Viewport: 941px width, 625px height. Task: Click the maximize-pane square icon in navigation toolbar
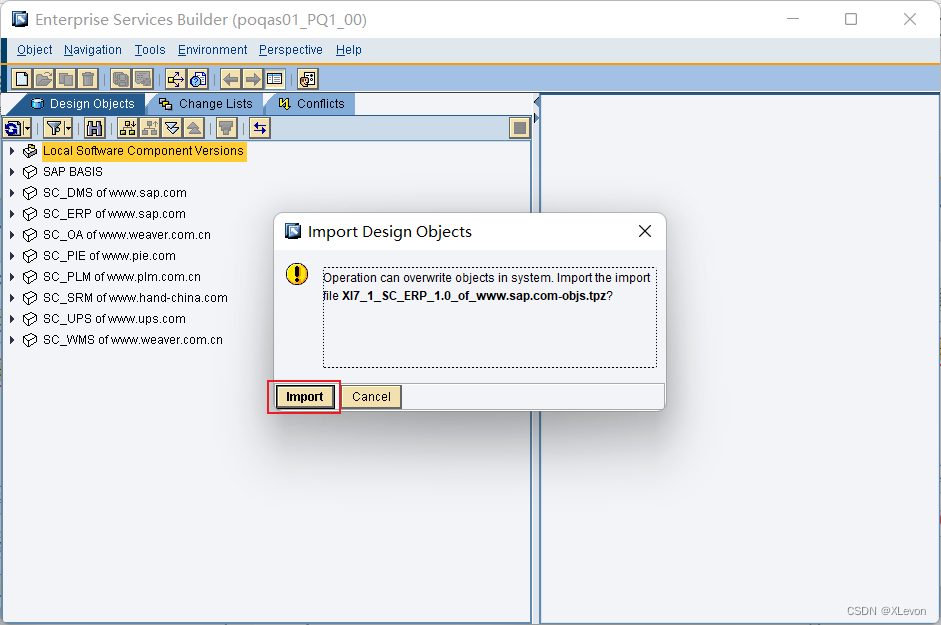point(520,128)
